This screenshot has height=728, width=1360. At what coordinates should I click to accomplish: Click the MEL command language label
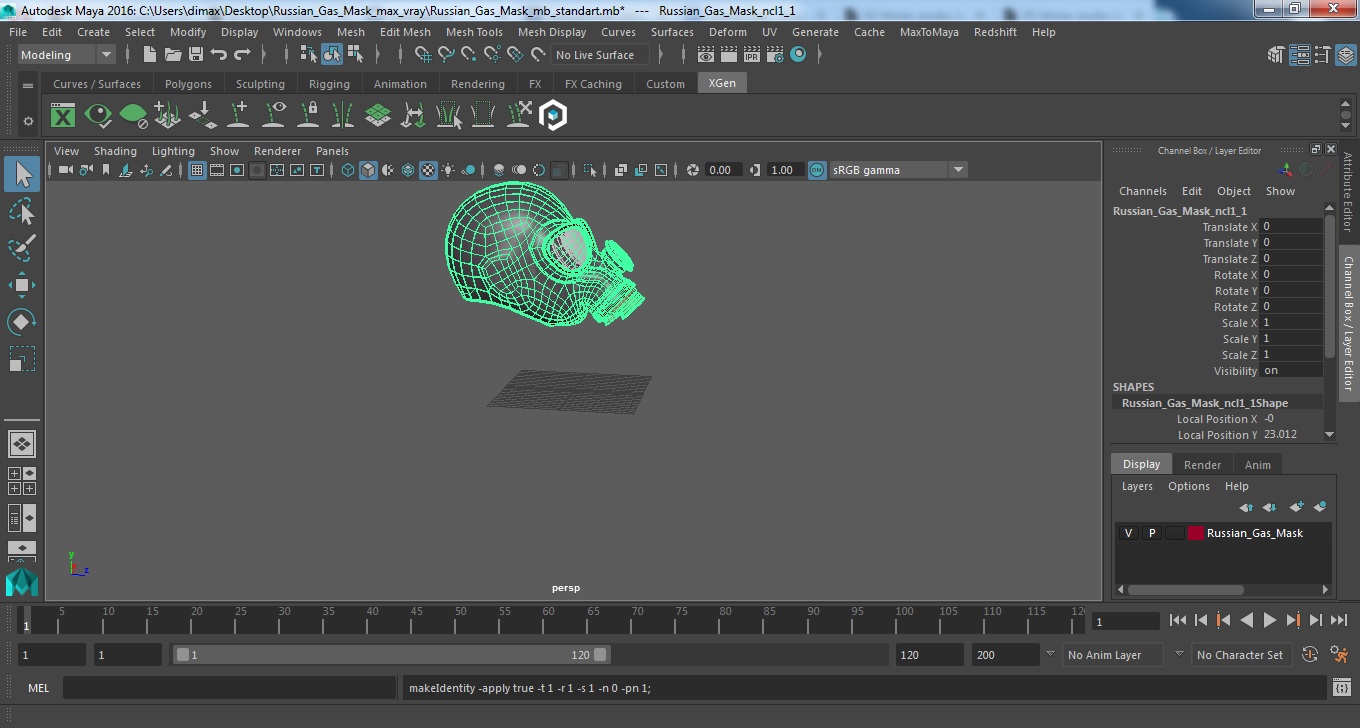(x=38, y=688)
